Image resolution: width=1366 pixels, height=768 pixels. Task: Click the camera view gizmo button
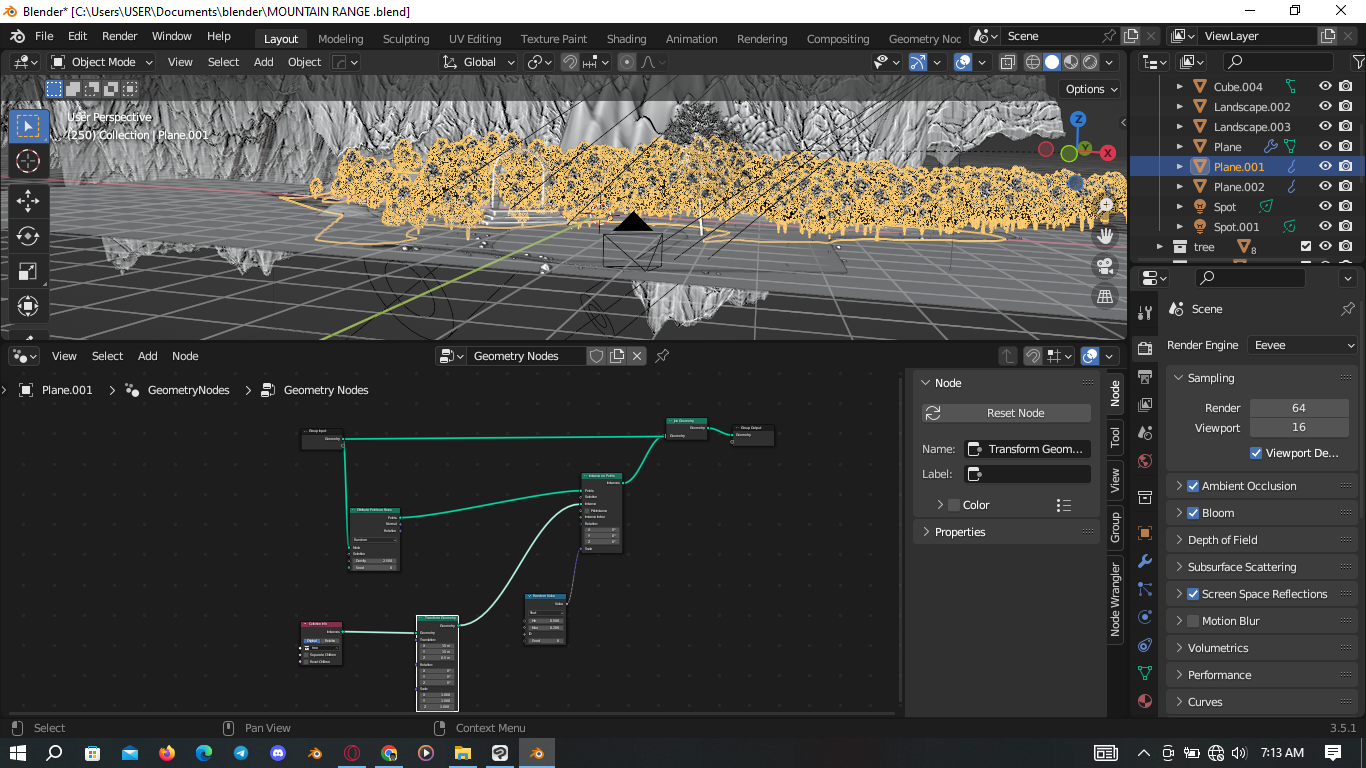click(x=1105, y=266)
